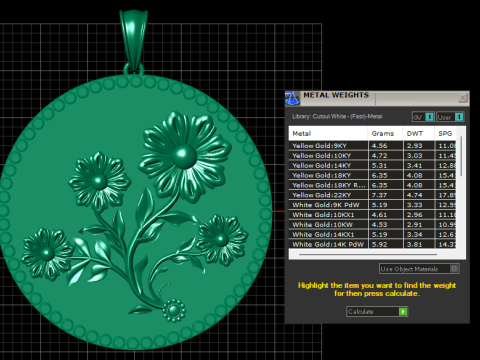The width and height of the screenshot is (480, 360).
Task: Select the Yellow Gold:10KY row
Action: [x=372, y=156]
